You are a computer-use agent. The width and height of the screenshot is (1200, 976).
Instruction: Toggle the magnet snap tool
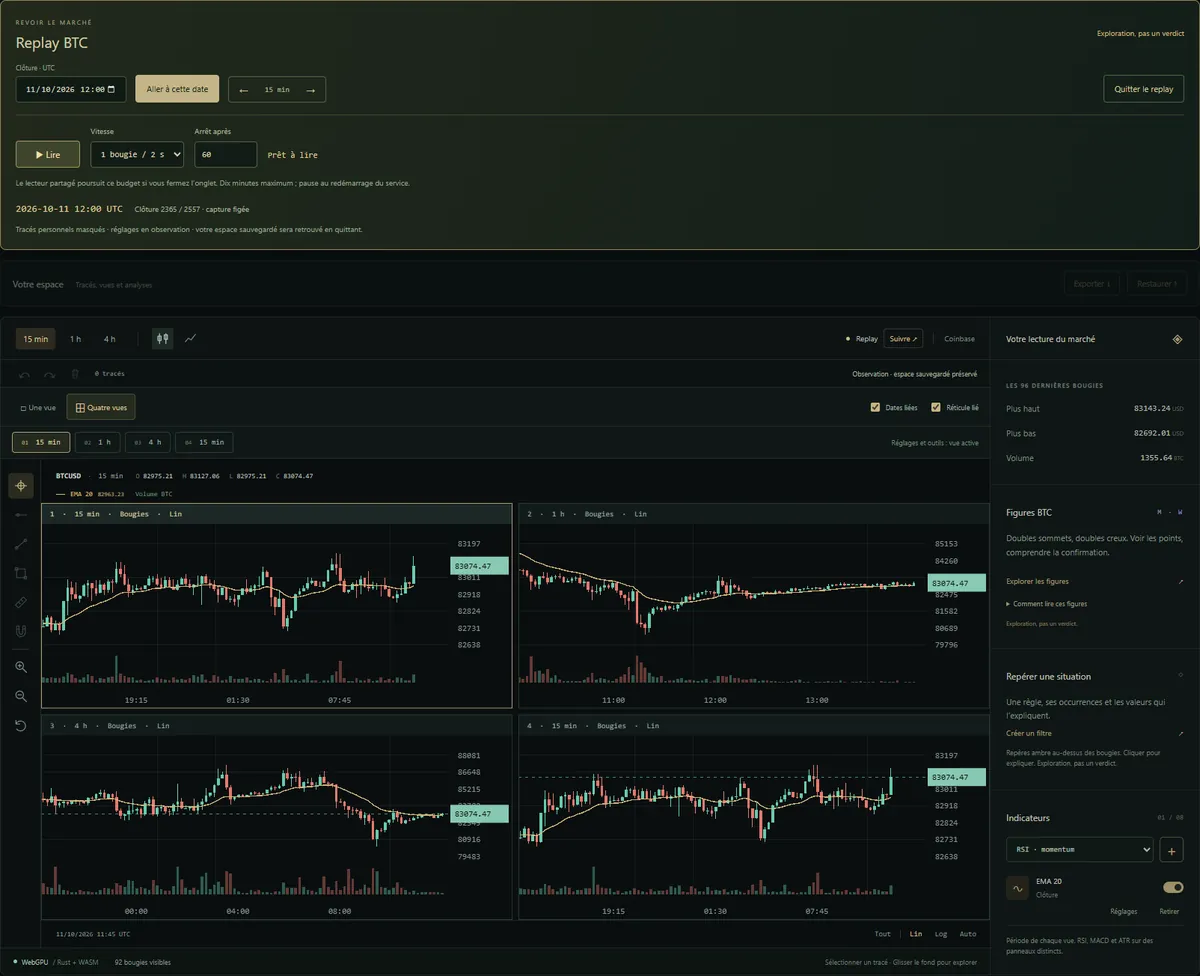[21, 631]
